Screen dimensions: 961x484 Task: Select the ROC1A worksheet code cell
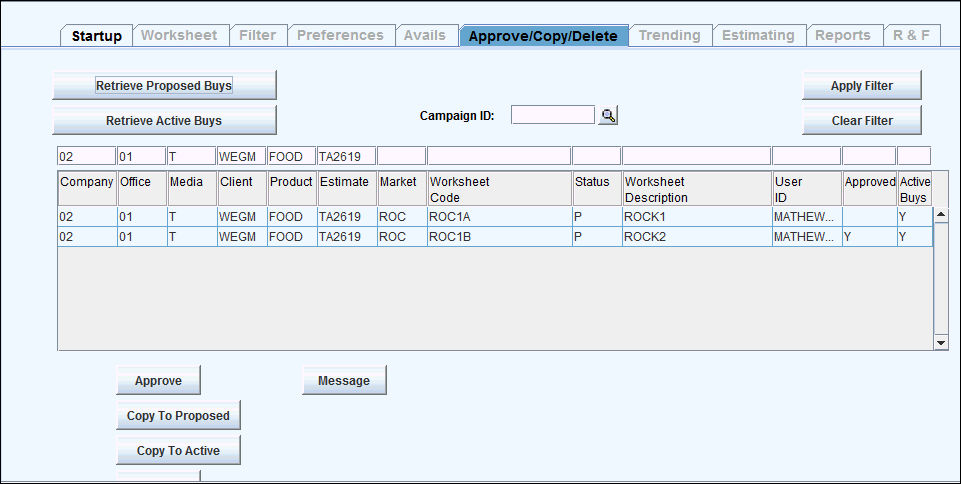(499, 217)
